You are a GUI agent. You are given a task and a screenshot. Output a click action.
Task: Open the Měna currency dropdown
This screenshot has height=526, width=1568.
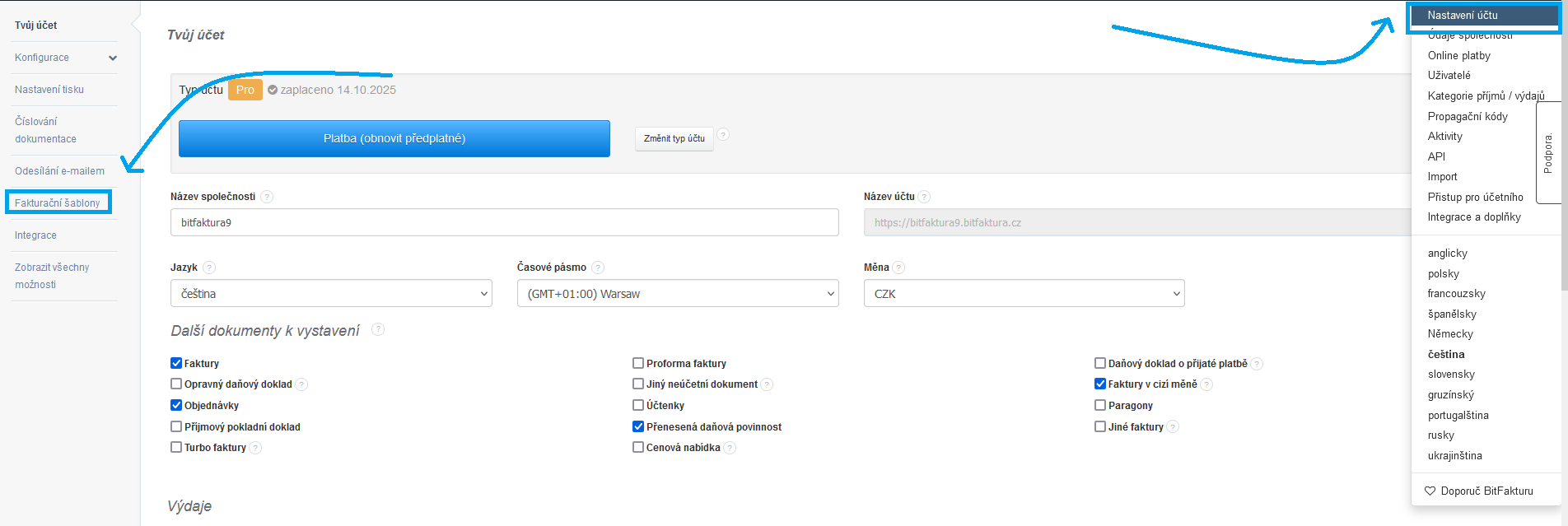click(x=1024, y=294)
